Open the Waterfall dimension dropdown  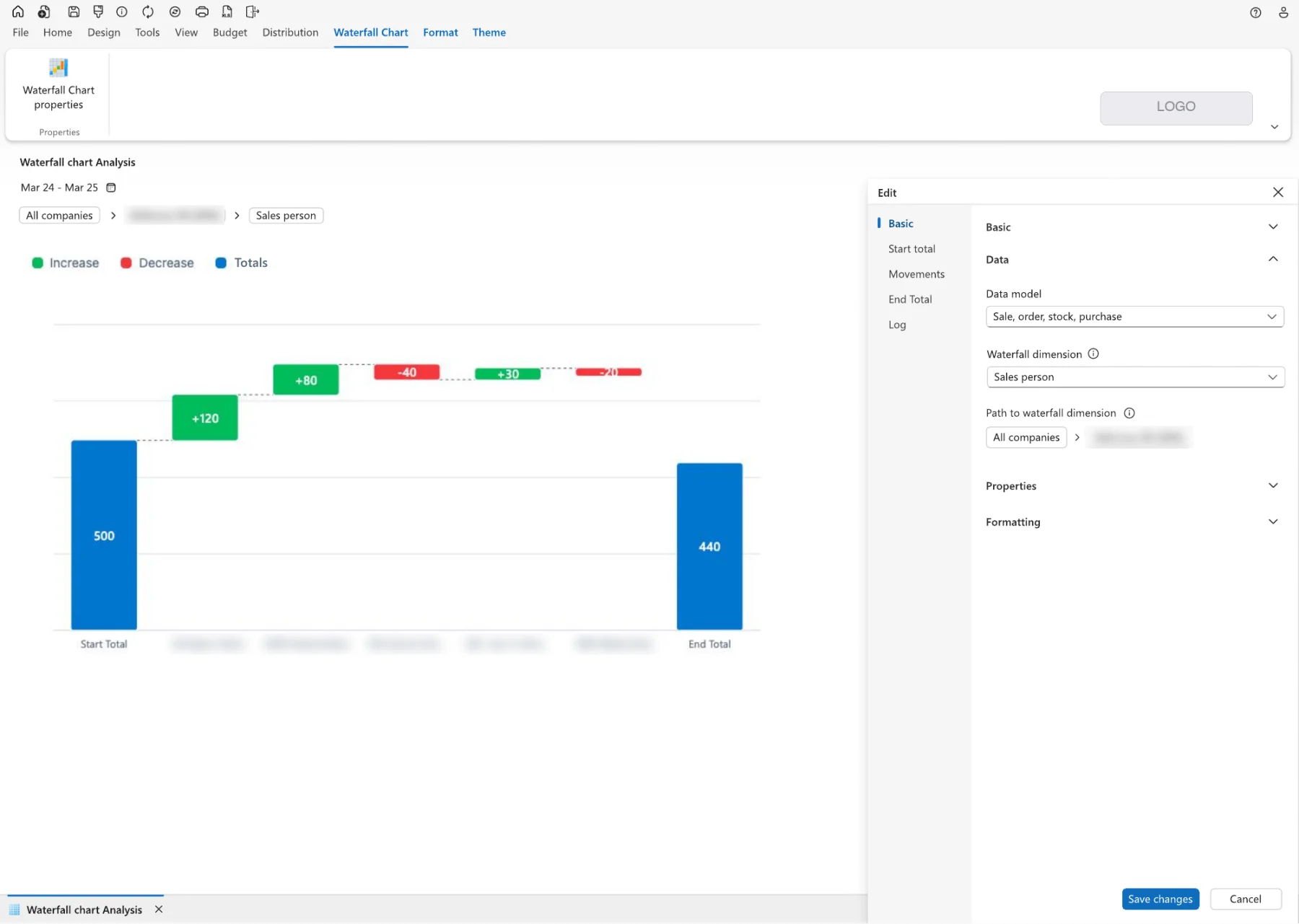1135,377
